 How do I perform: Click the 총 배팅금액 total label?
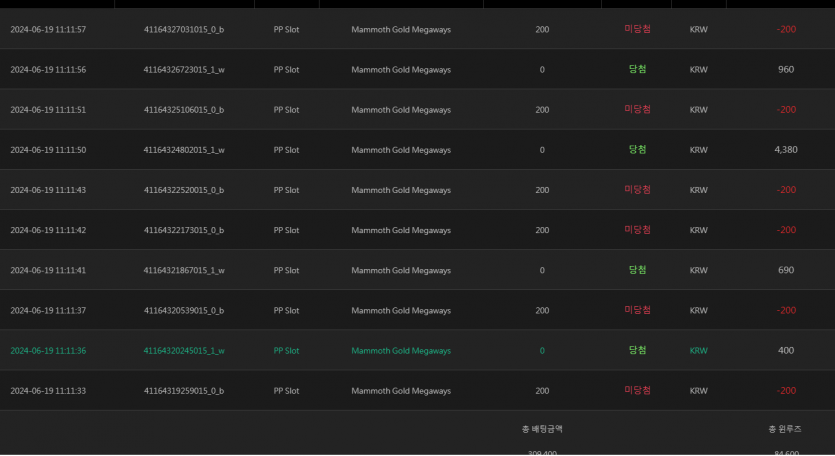(542, 429)
